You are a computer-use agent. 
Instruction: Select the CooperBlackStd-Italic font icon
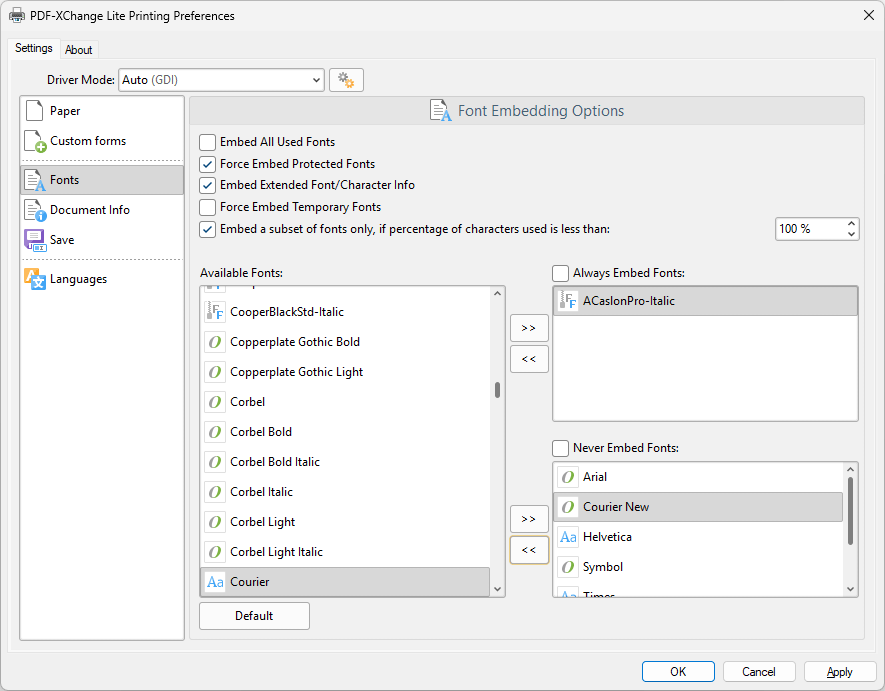click(x=215, y=312)
